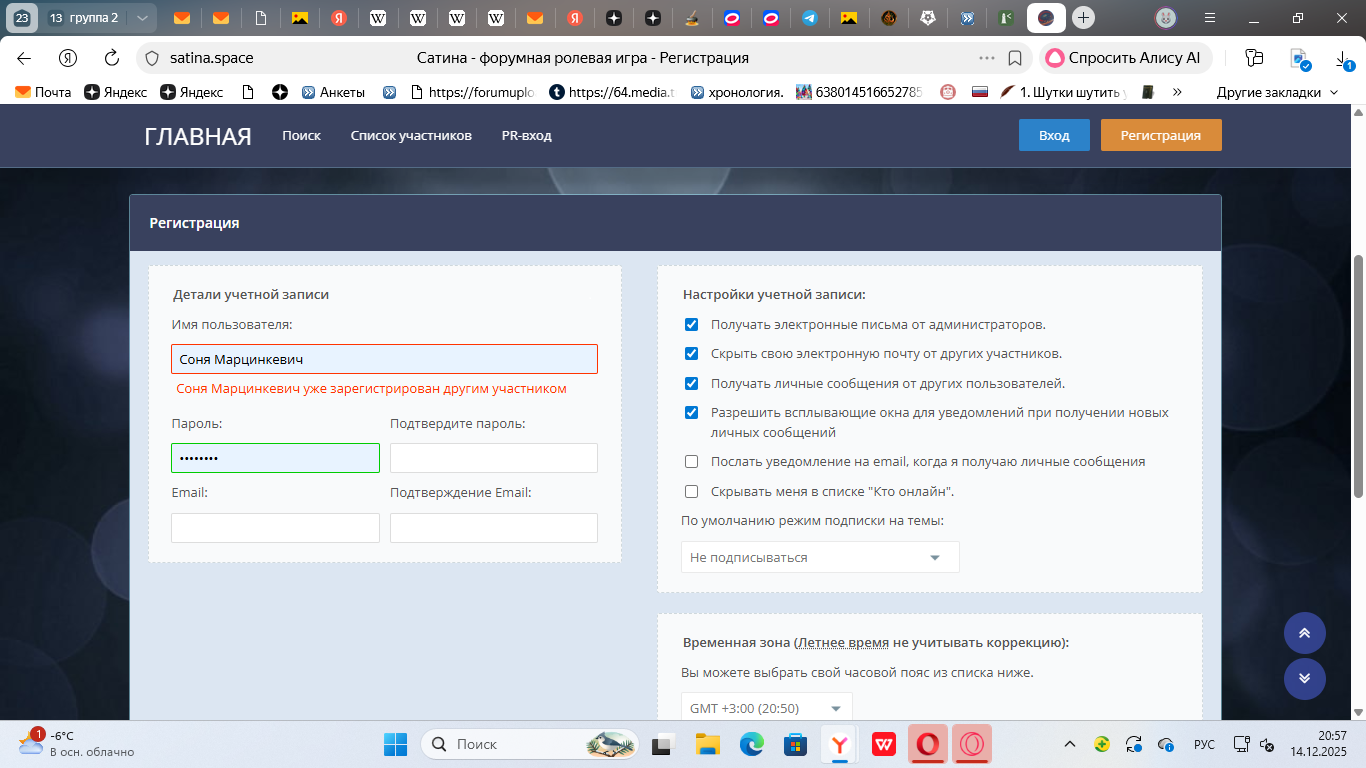Uncheck receiving emails from administrators
This screenshot has height=768, width=1366.
click(691, 325)
